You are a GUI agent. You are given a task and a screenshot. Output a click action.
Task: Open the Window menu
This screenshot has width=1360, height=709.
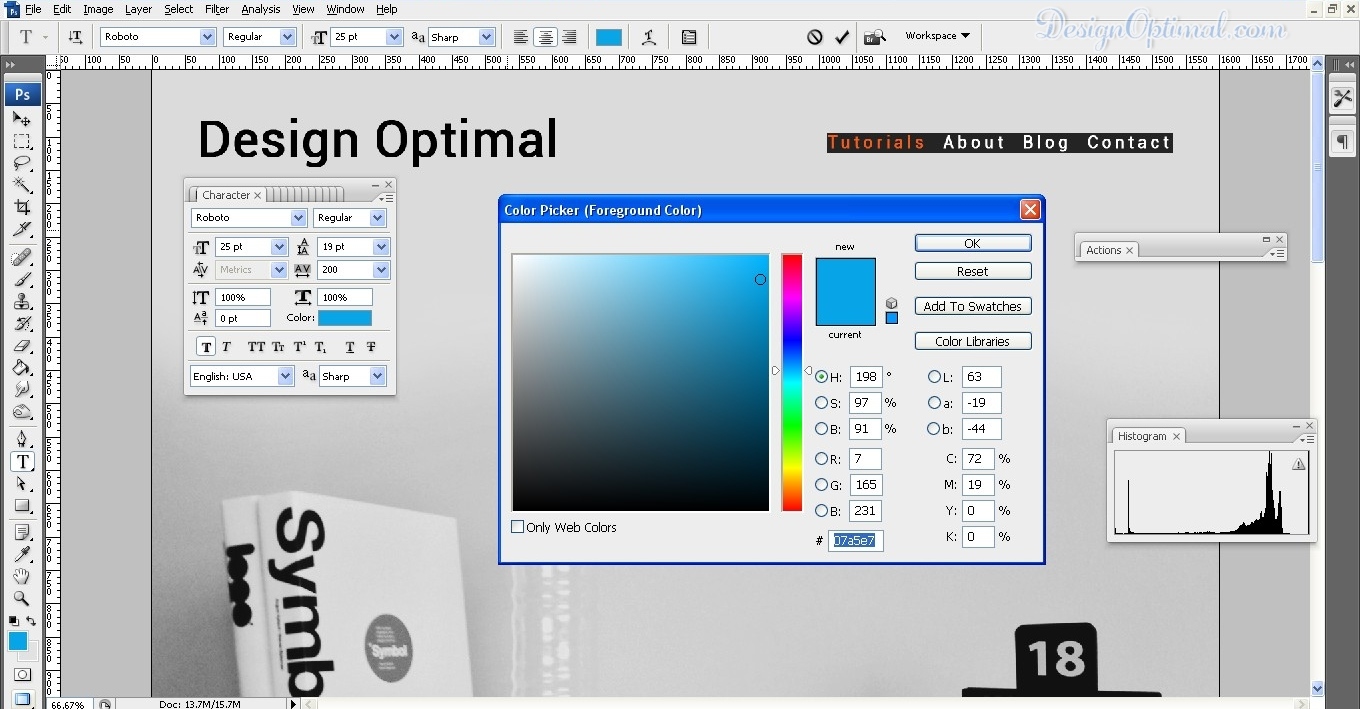[345, 9]
